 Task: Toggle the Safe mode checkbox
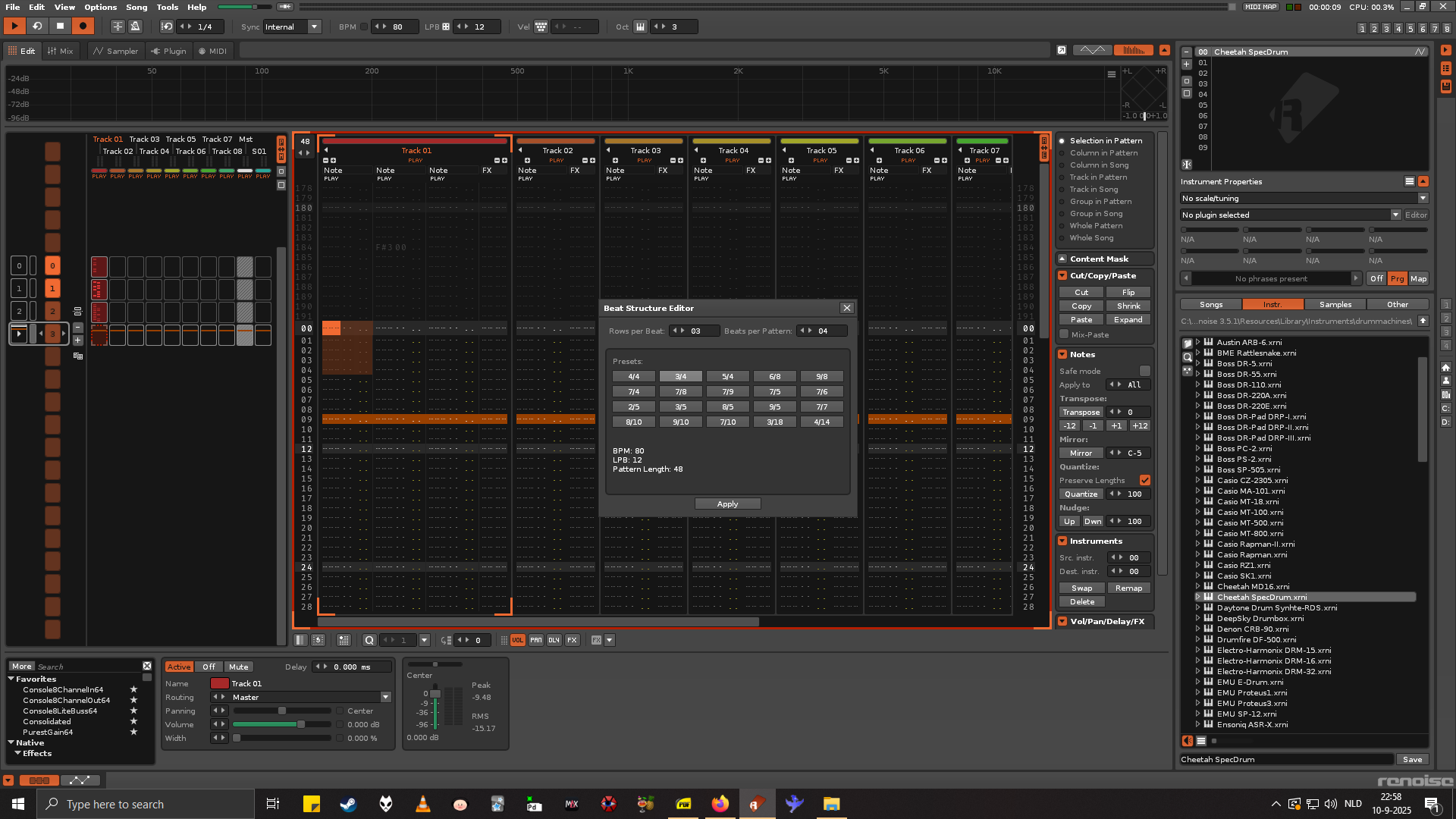click(1144, 372)
